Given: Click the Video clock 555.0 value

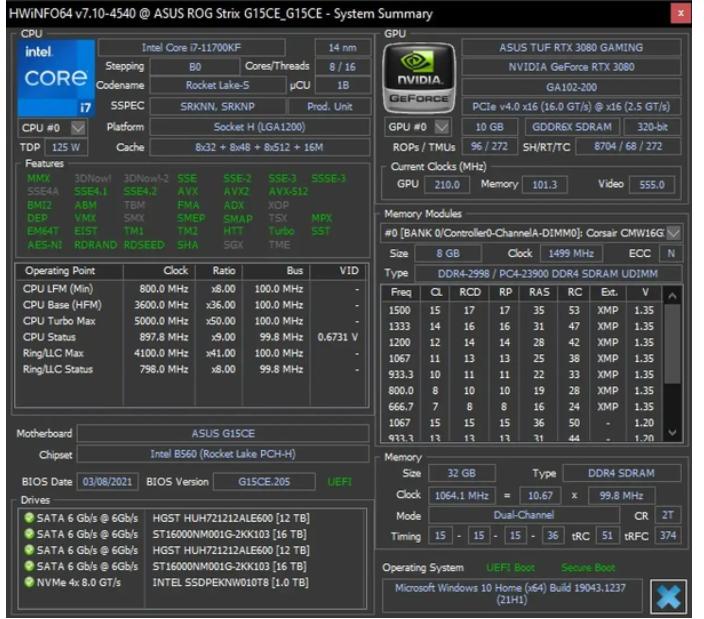Looking at the screenshot, I should click(x=651, y=184).
